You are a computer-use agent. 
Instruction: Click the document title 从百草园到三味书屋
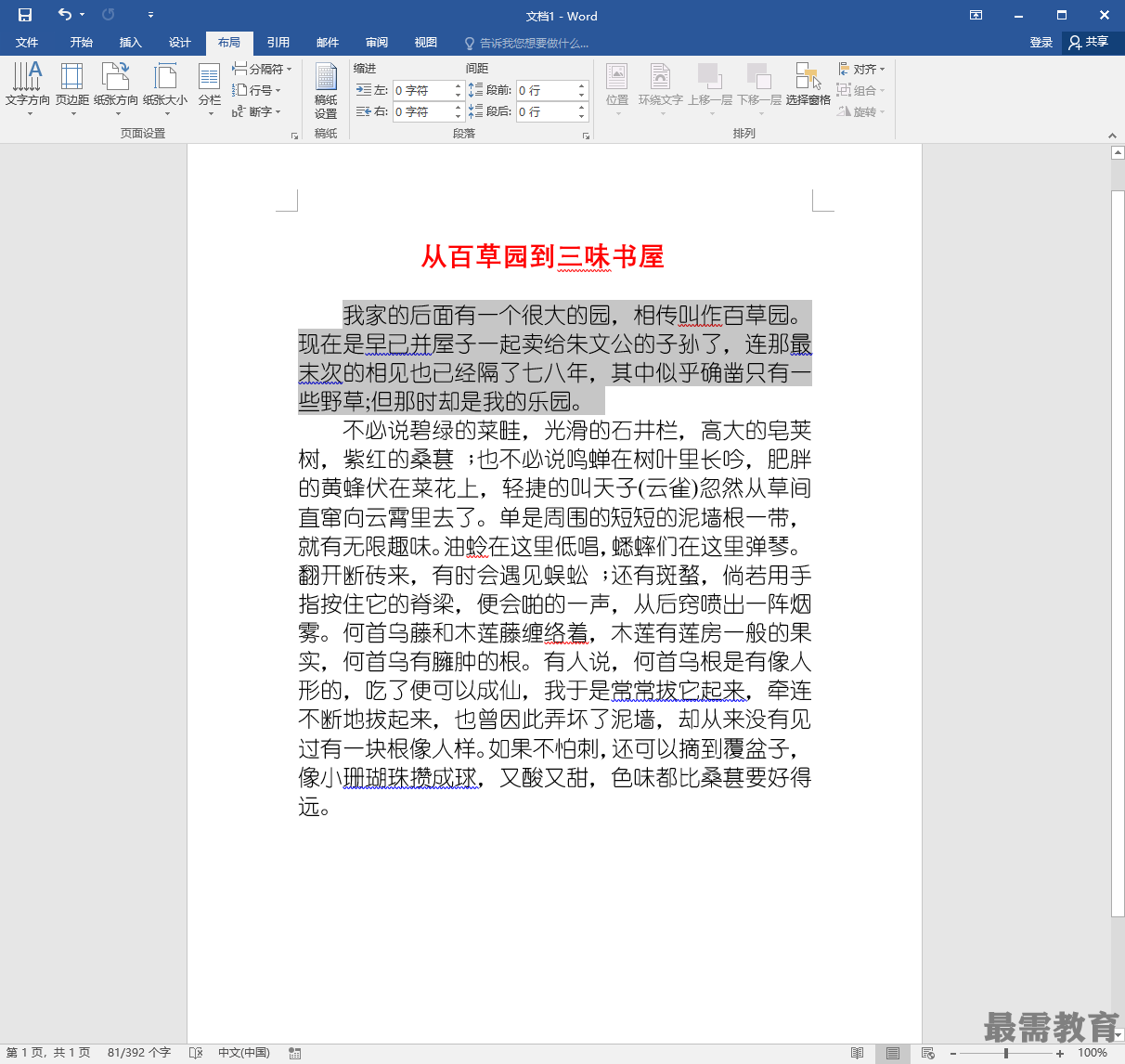(x=543, y=256)
